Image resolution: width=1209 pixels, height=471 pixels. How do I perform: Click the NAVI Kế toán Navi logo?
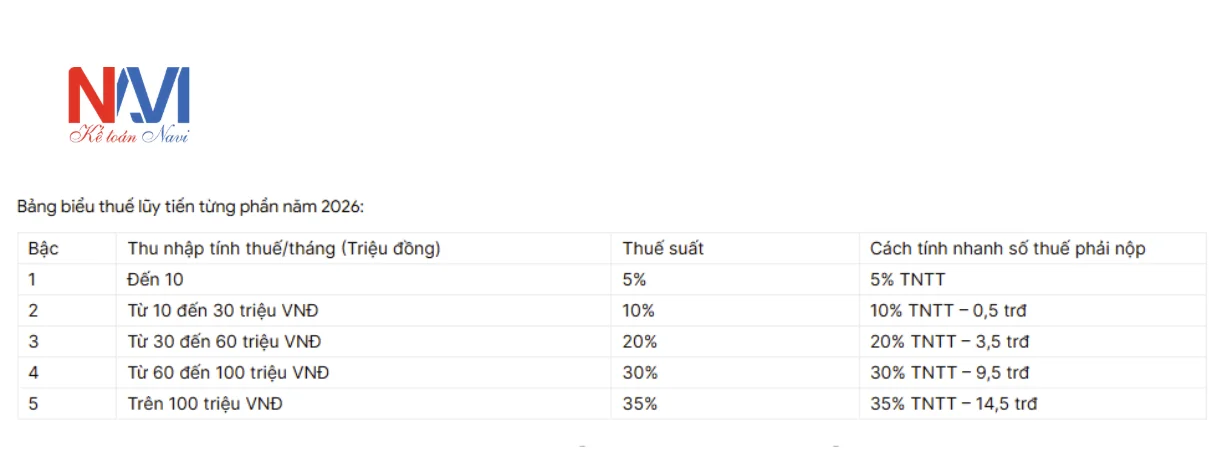click(129, 104)
